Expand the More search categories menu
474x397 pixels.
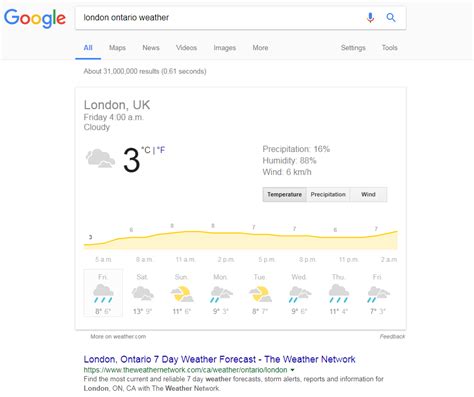point(260,48)
